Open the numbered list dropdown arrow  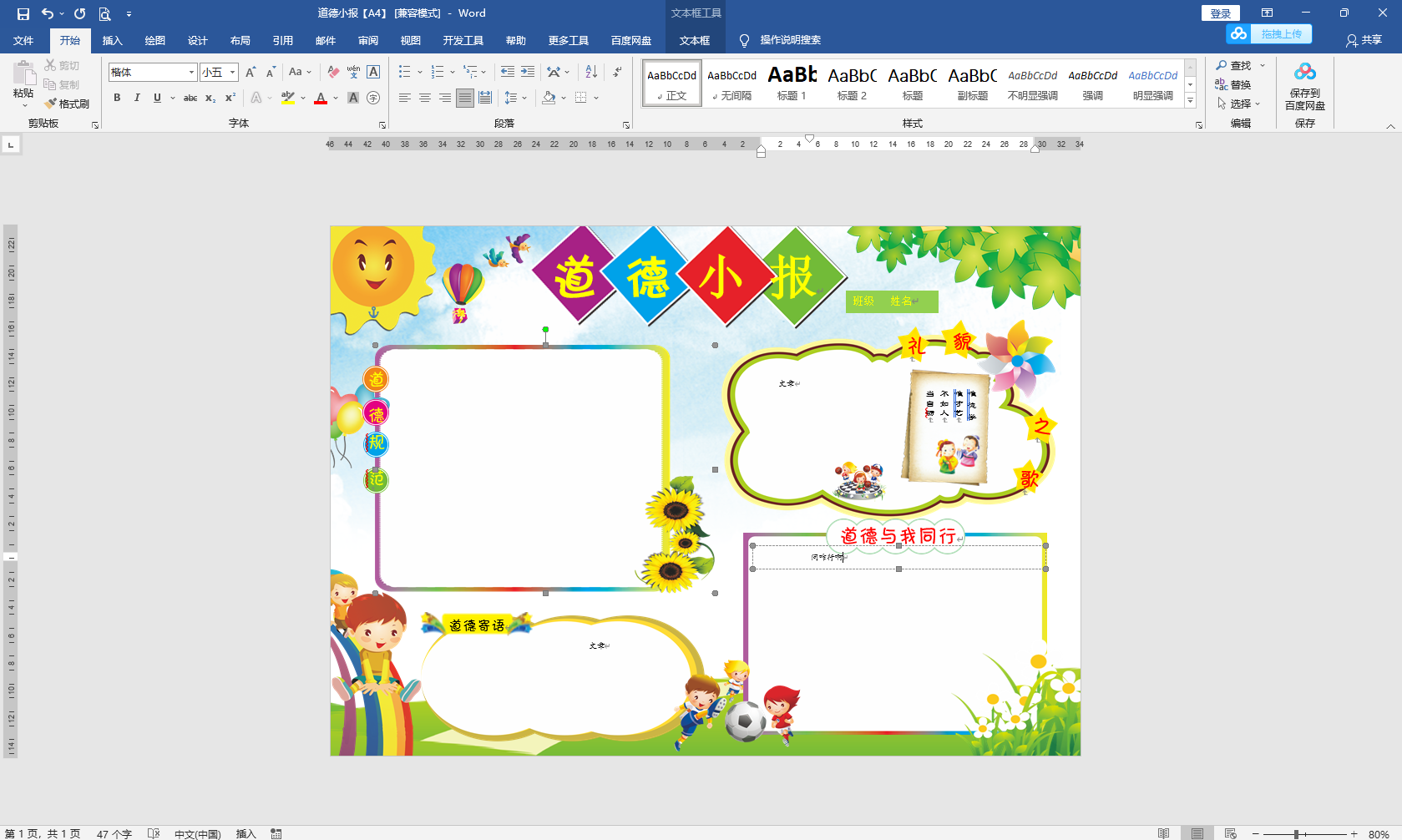point(453,72)
